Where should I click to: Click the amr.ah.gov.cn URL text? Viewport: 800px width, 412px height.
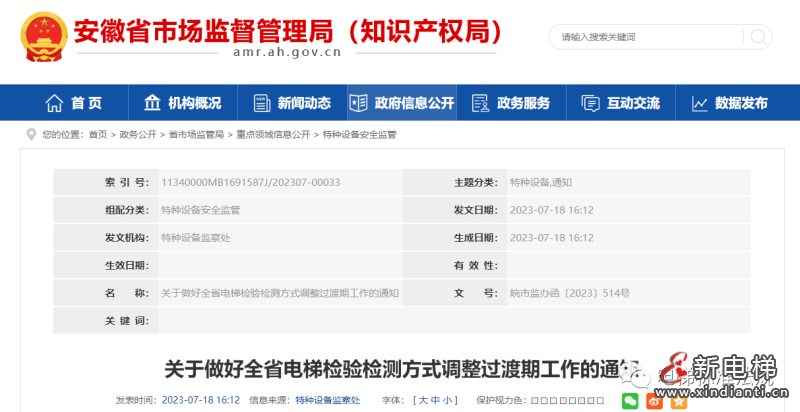pos(287,52)
